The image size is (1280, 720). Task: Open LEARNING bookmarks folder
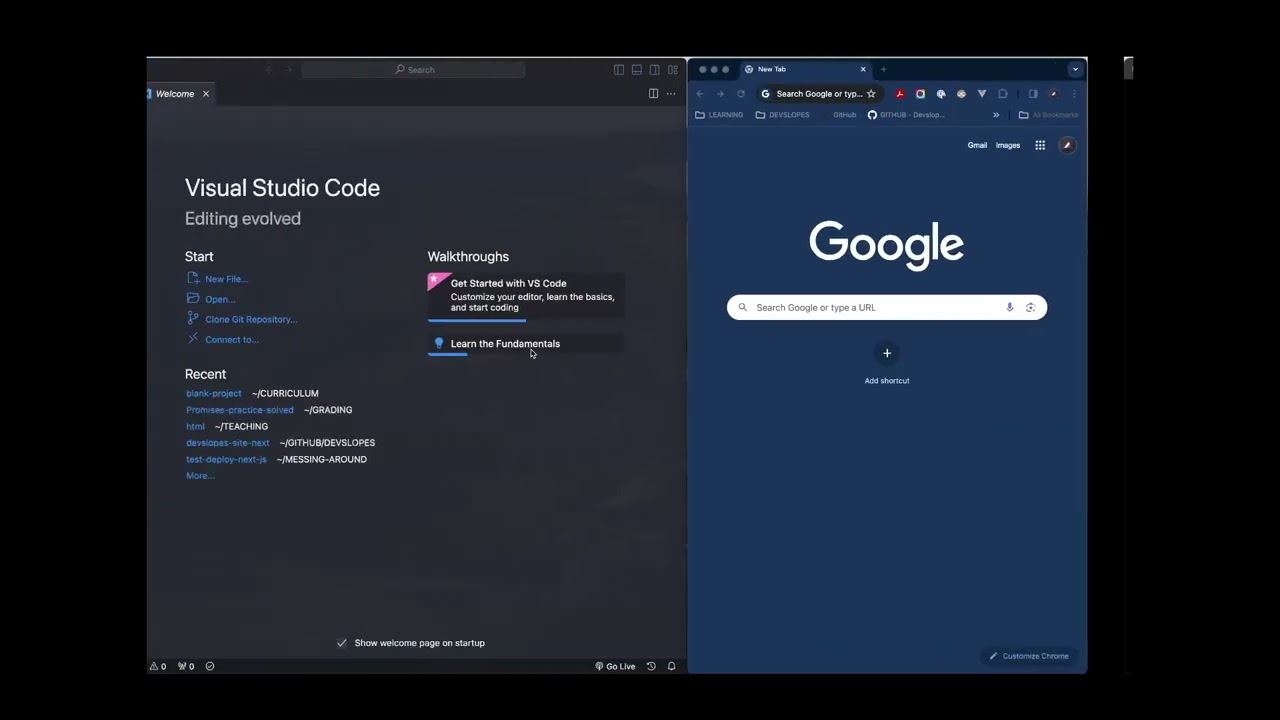coord(719,115)
